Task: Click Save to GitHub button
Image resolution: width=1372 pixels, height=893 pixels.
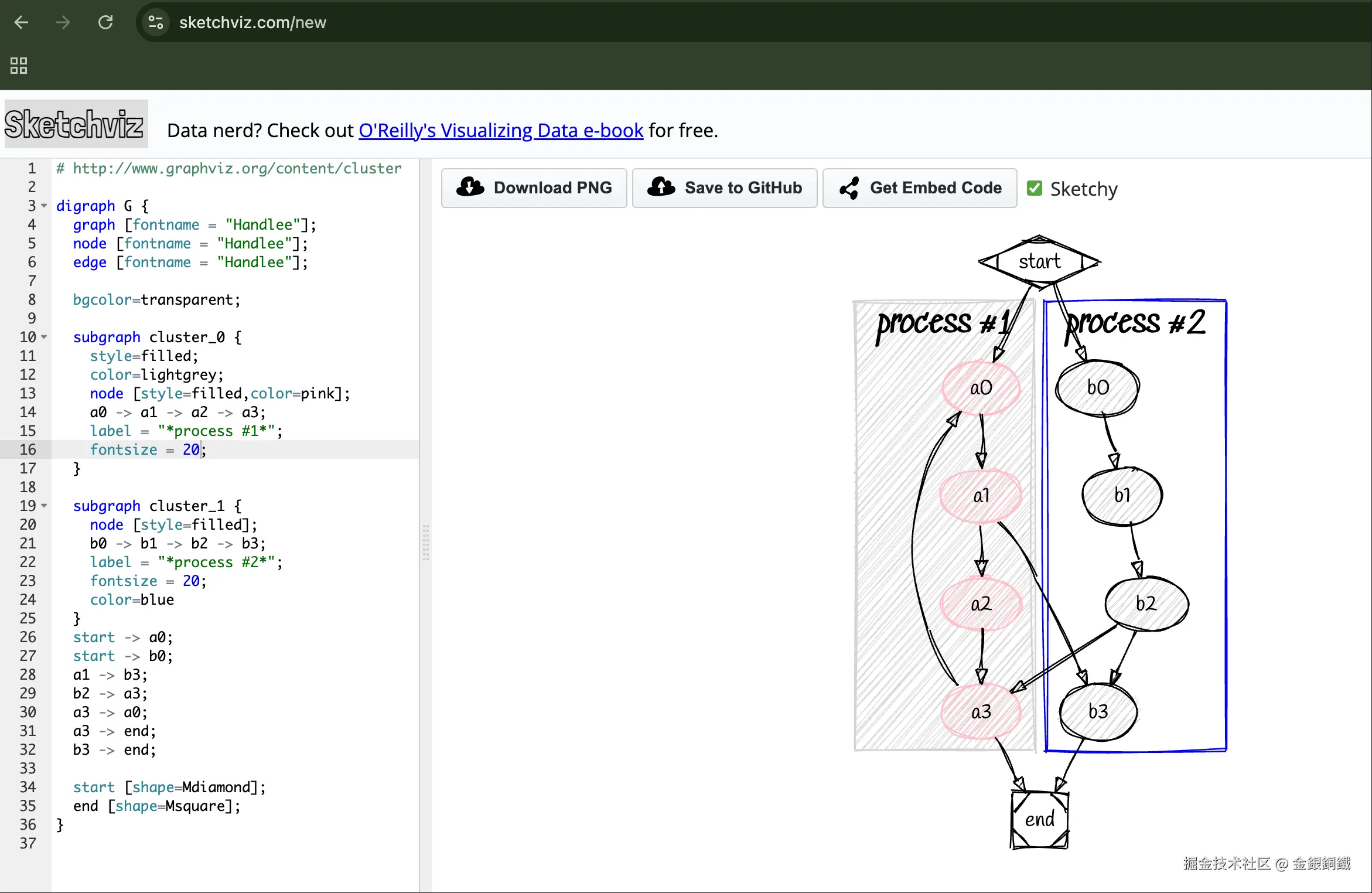Action: click(x=725, y=188)
